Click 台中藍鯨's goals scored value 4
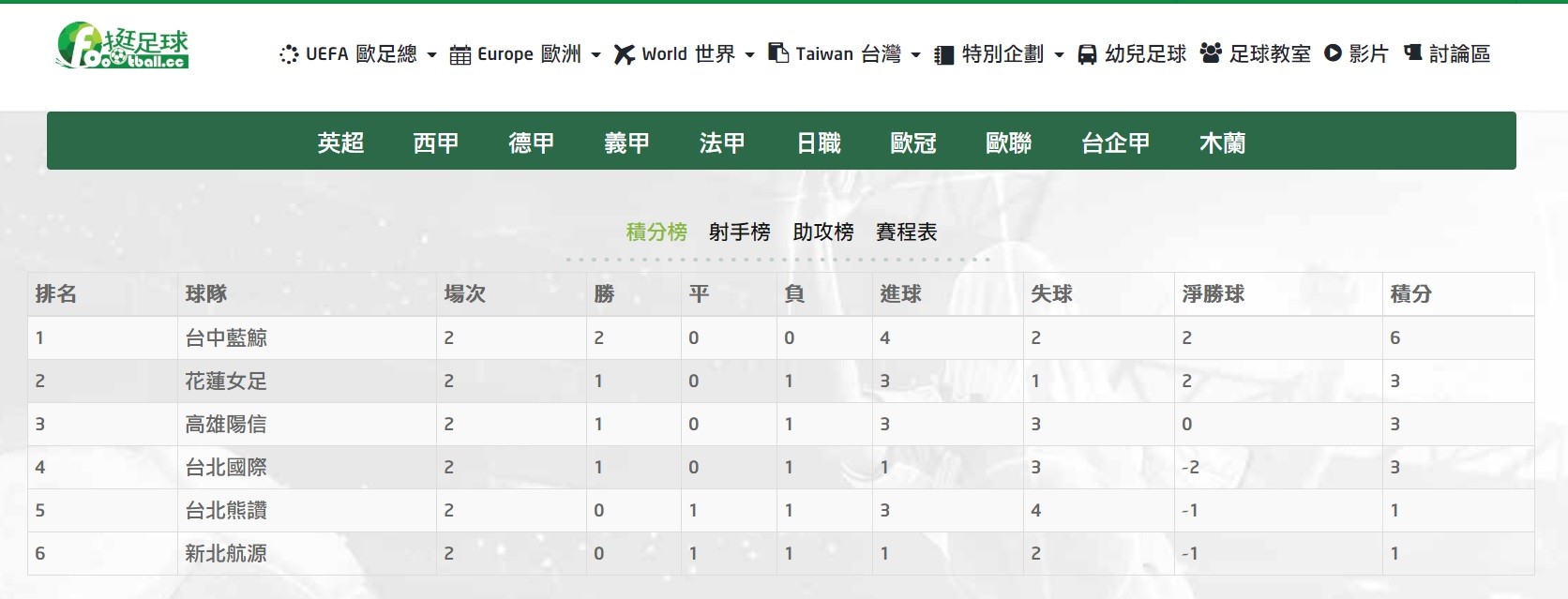 point(885,337)
